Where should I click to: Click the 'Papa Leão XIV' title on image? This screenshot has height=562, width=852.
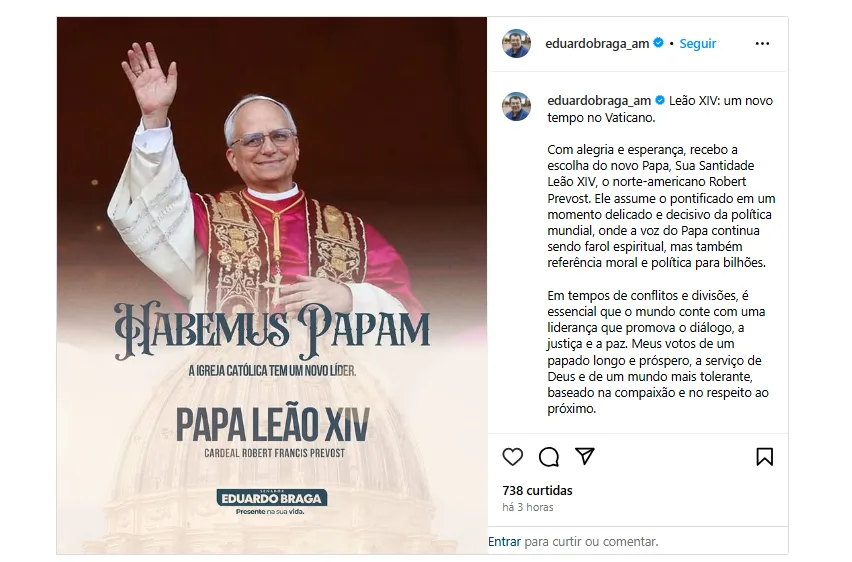[272, 424]
